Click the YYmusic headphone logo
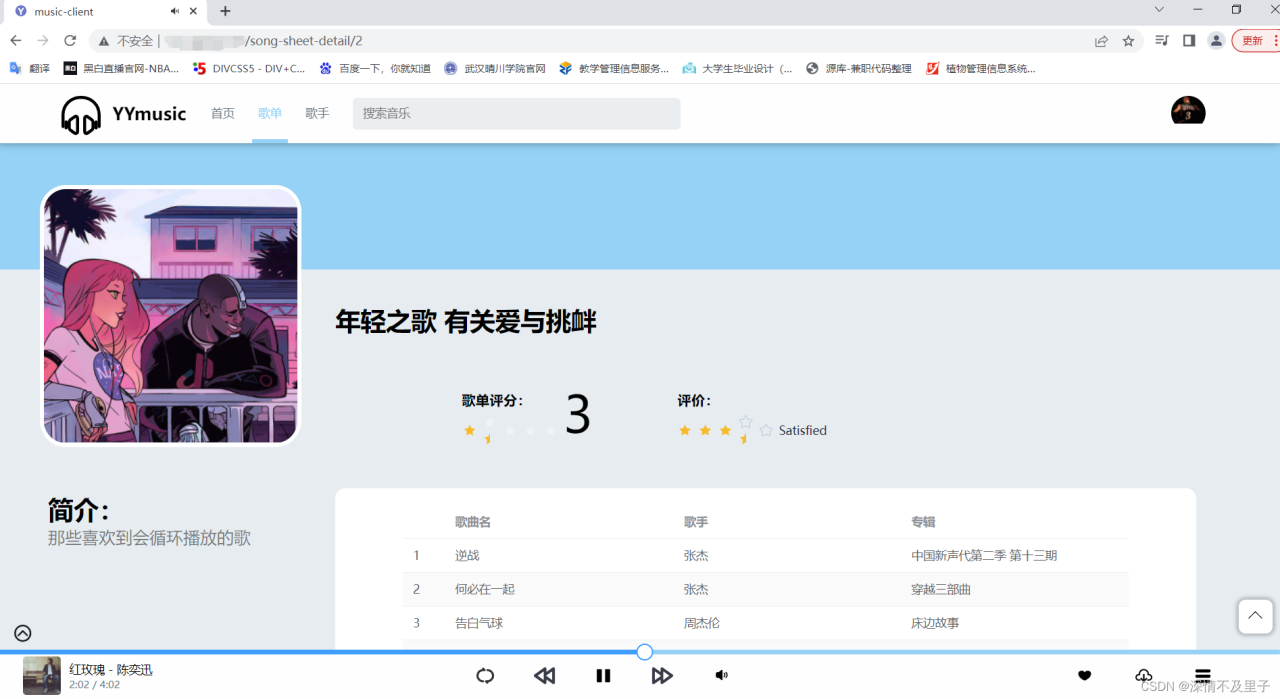This screenshot has width=1280, height=699. (81, 115)
